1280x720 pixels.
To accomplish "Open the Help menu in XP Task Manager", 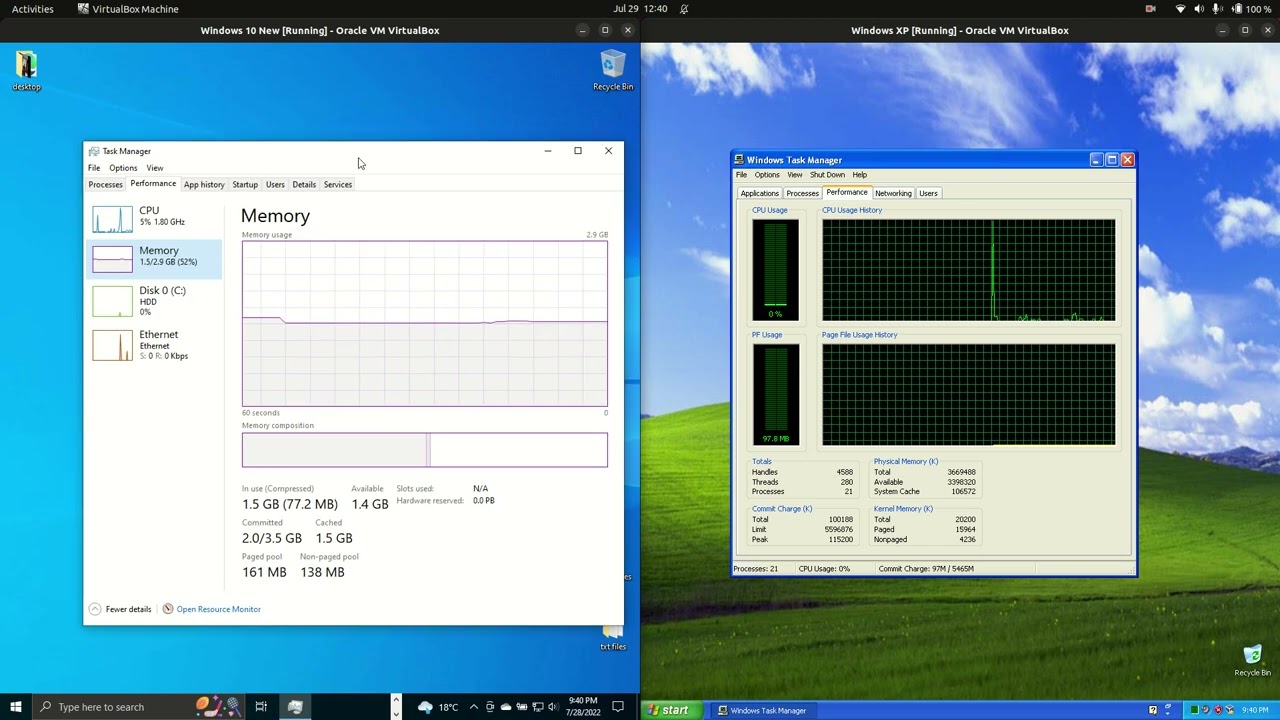I will pyautogui.click(x=860, y=175).
